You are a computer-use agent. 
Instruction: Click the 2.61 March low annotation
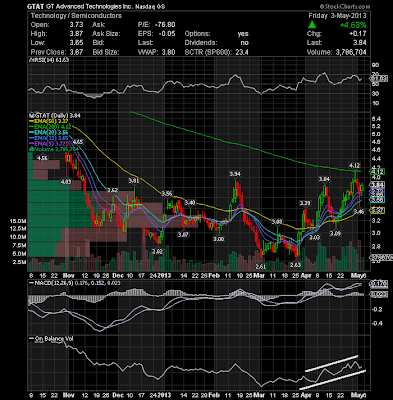pyautogui.click(x=261, y=267)
